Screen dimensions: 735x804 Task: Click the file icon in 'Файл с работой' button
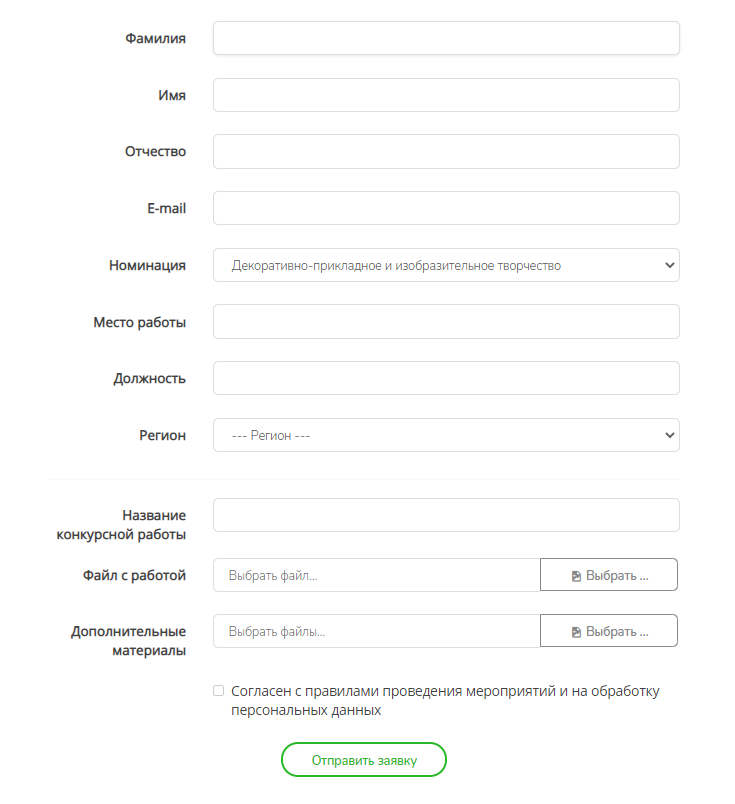point(576,576)
